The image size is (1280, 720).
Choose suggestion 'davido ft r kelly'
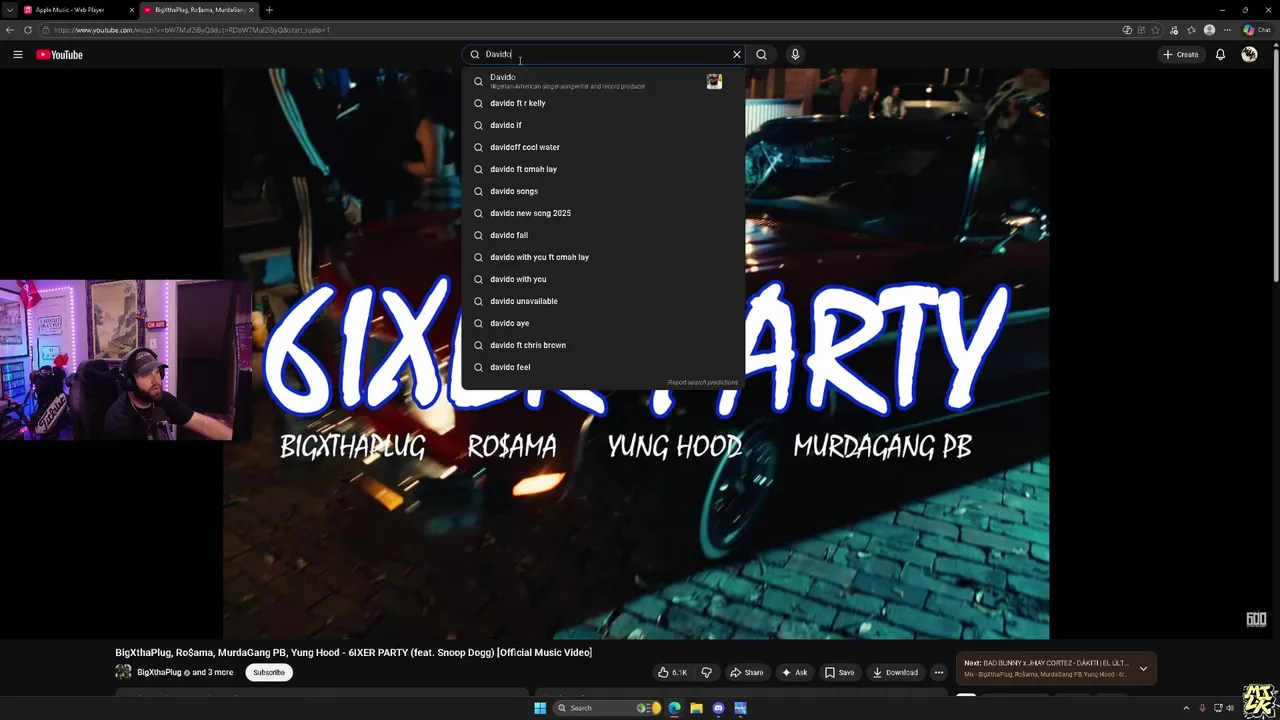[603, 103]
